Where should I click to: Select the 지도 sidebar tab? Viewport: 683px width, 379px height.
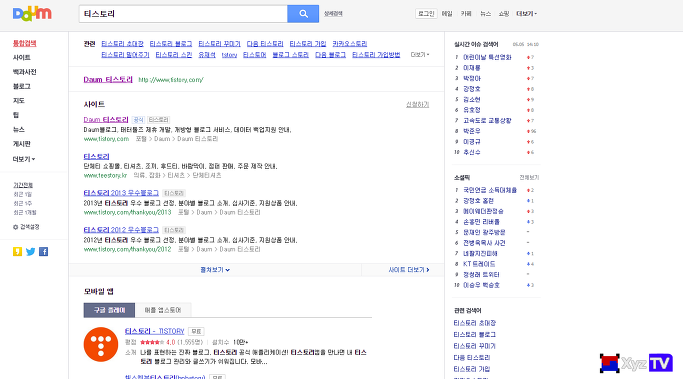pos(19,101)
